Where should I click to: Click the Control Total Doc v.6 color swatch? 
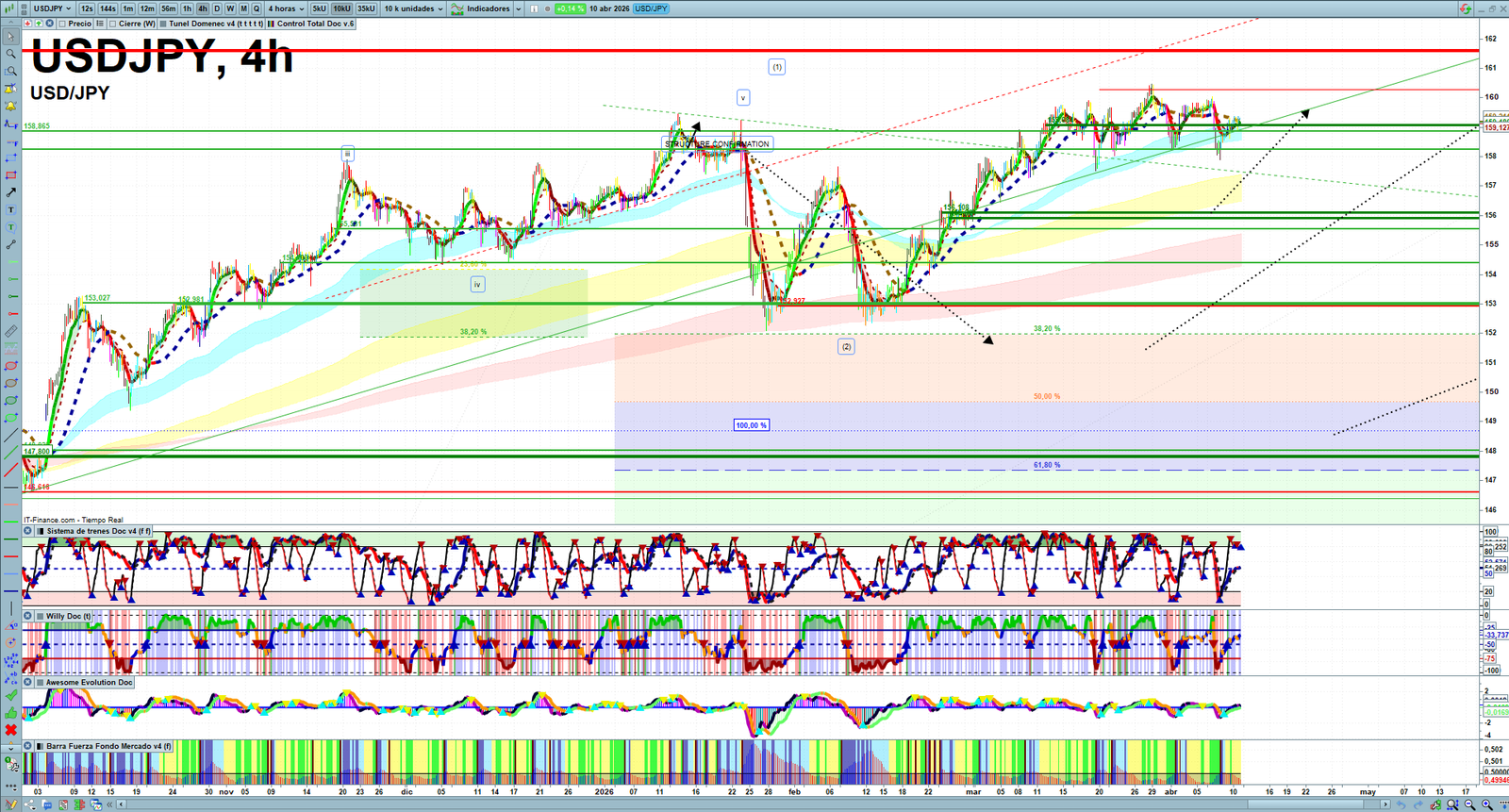pos(272,24)
